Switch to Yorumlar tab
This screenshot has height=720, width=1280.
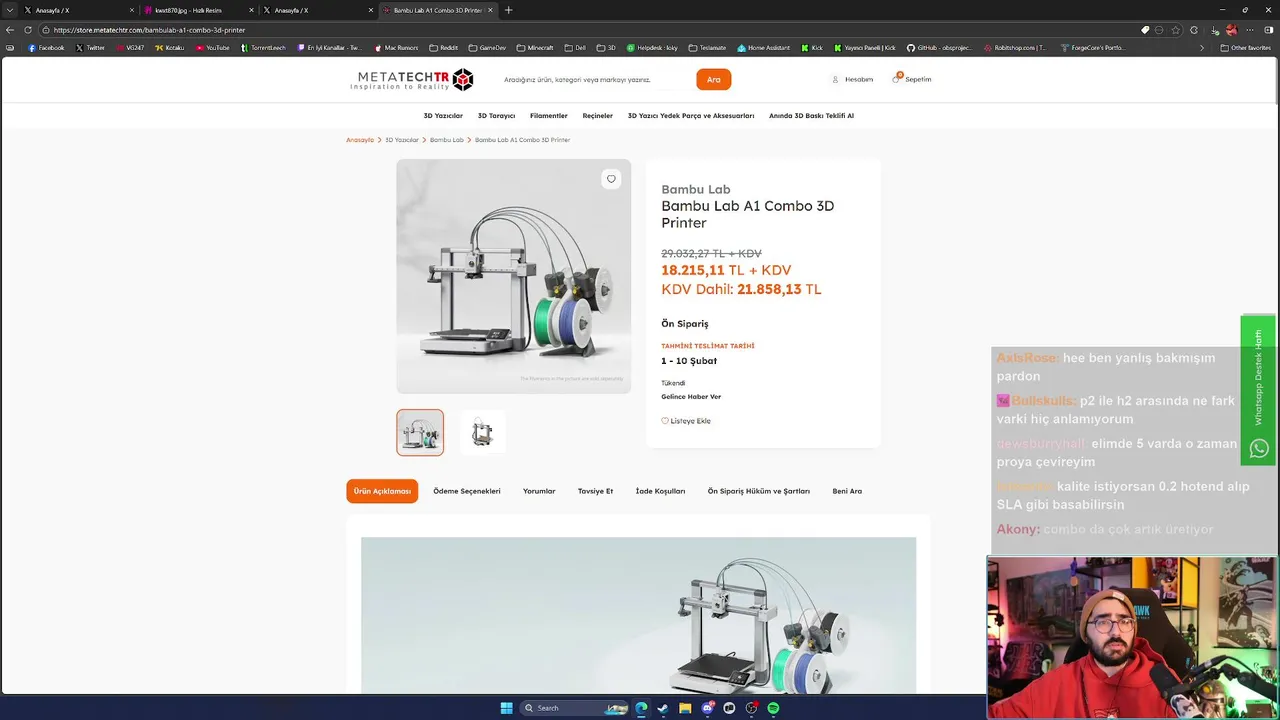pos(539,491)
